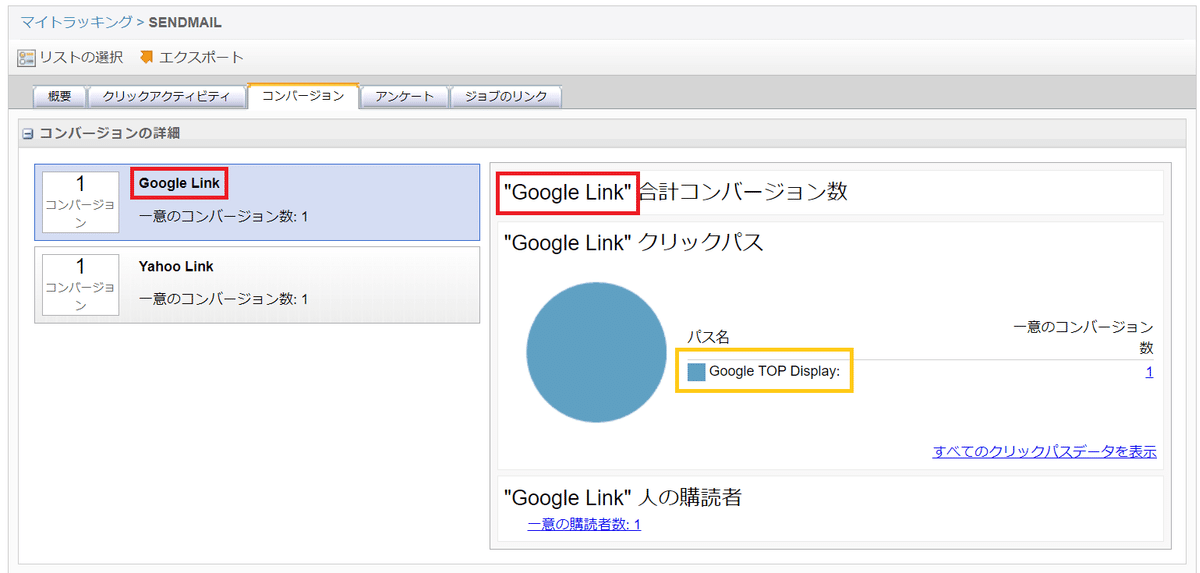The image size is (1200, 573).
Task: Click "Google Link" 人の購読者 heading
Action: pos(622,497)
